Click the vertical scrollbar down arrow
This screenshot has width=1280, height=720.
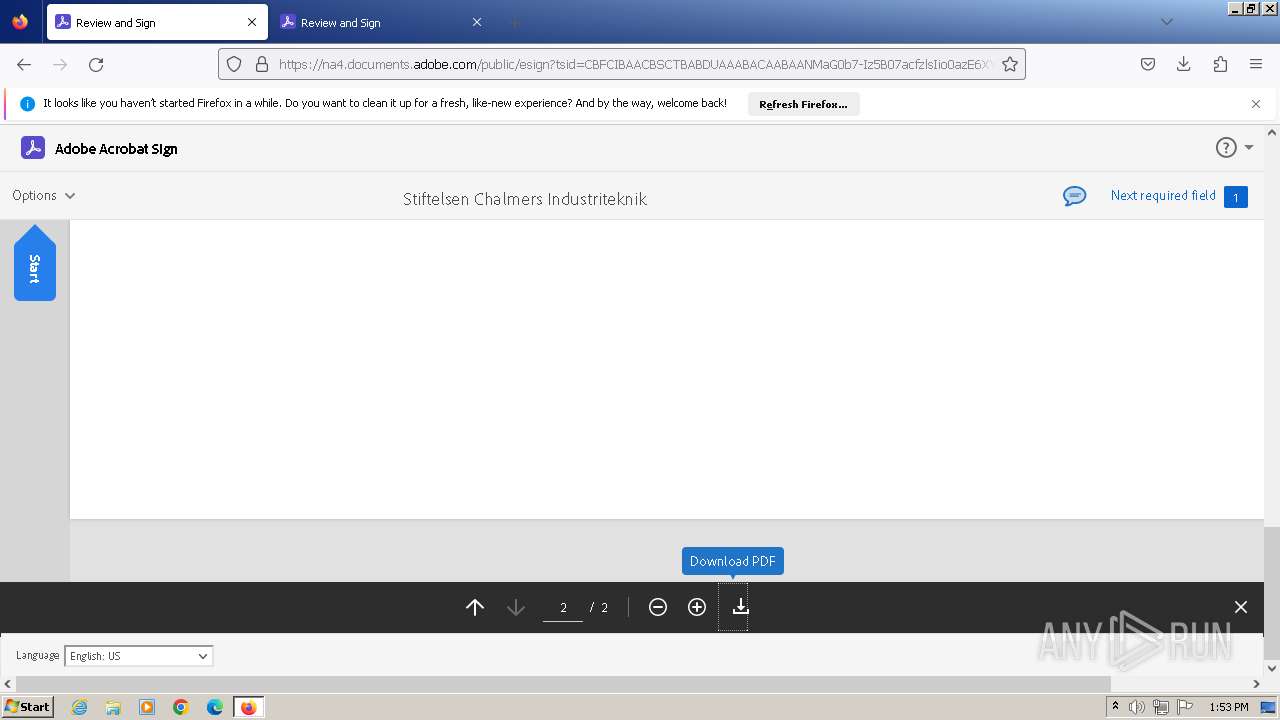pyautogui.click(x=1272, y=668)
